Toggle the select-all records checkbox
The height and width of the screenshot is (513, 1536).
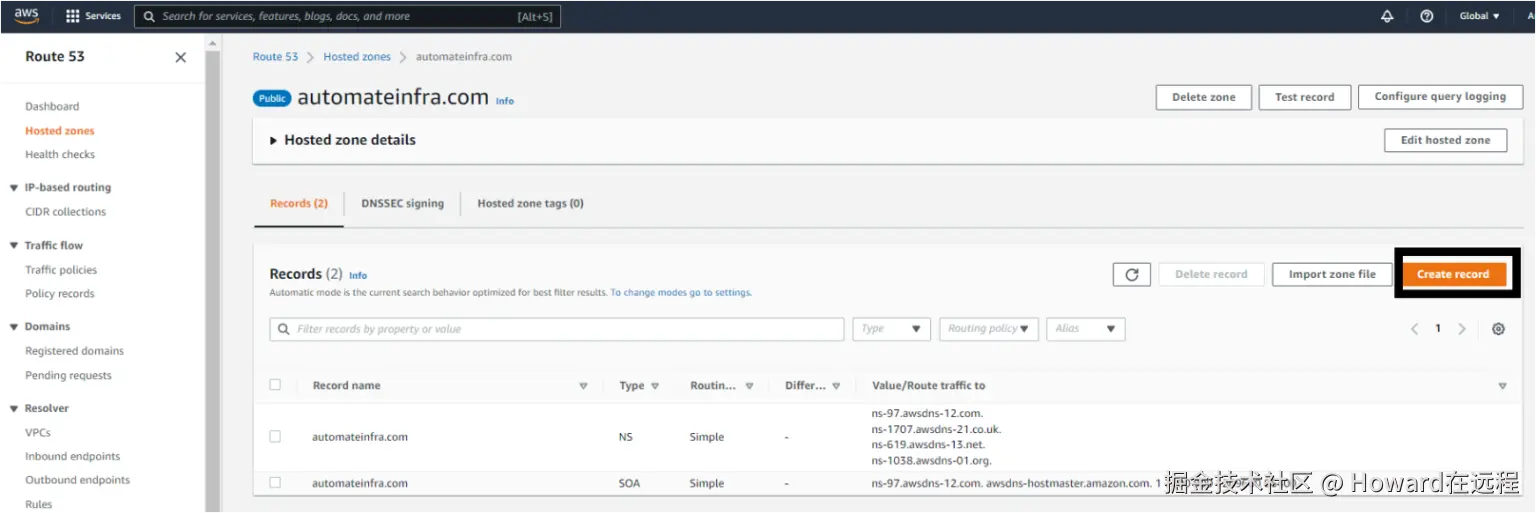(275, 385)
